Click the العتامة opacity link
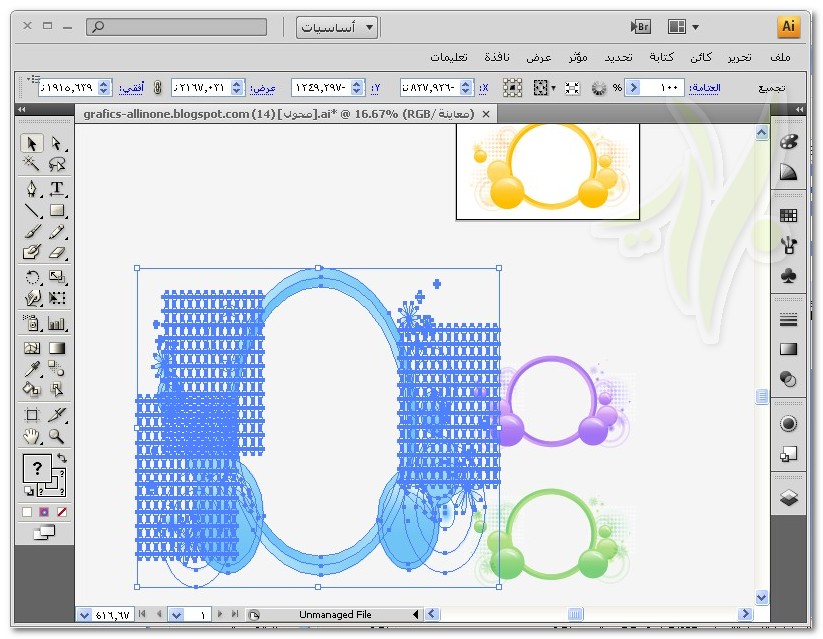The height and width of the screenshot is (639, 823). click(707, 88)
